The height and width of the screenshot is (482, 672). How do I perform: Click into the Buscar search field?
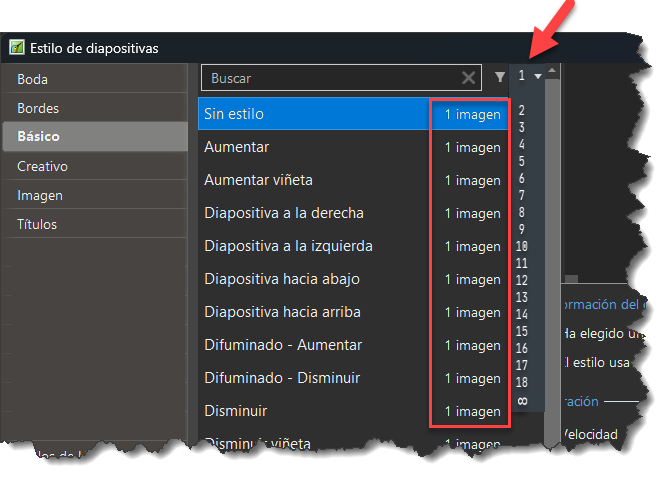330,78
